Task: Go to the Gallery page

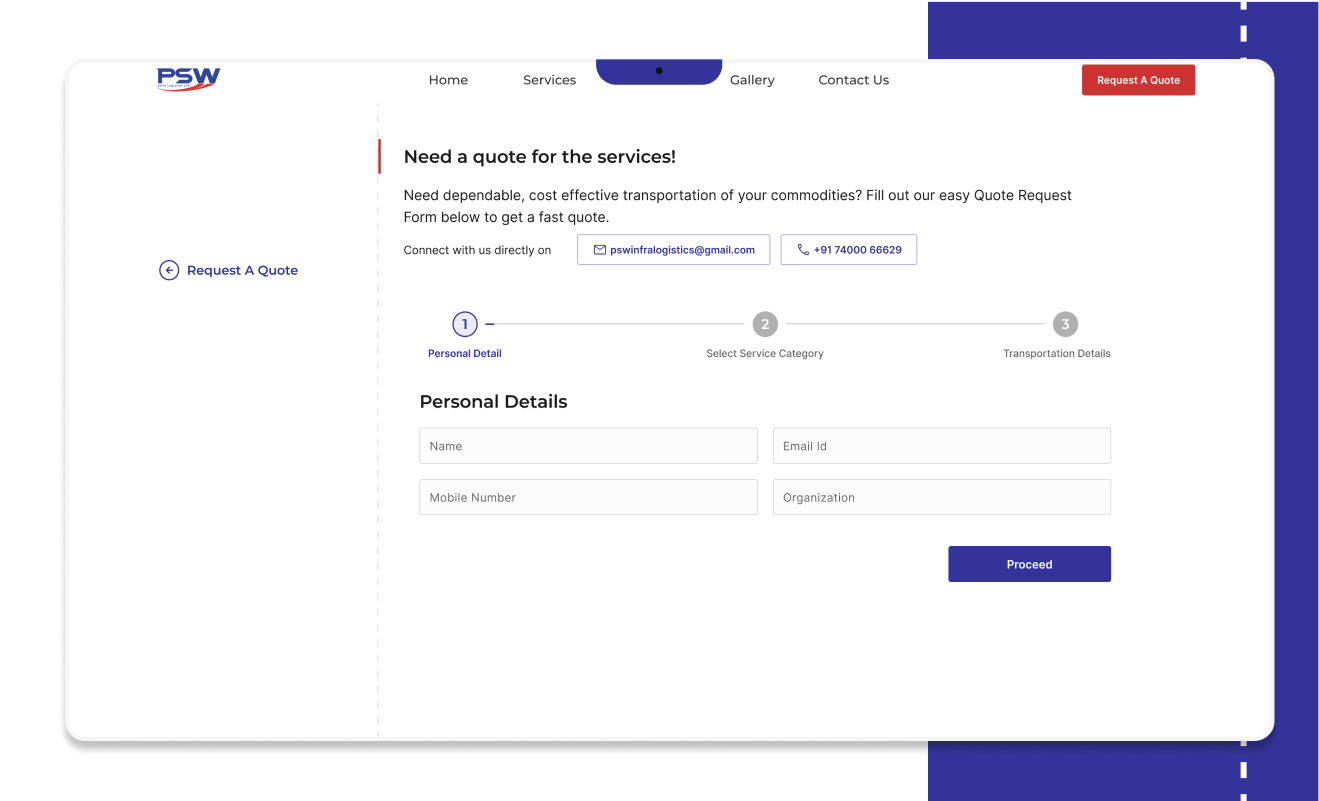Action: coord(752,80)
